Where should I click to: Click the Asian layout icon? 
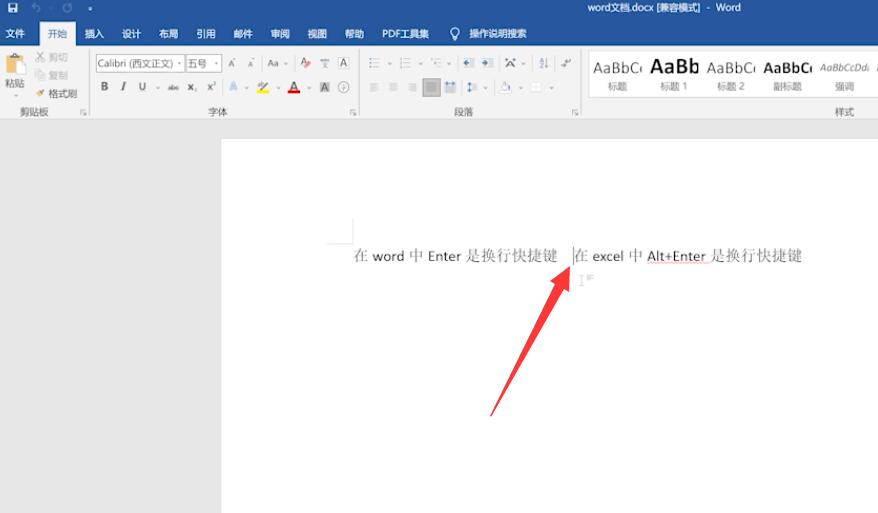point(510,63)
